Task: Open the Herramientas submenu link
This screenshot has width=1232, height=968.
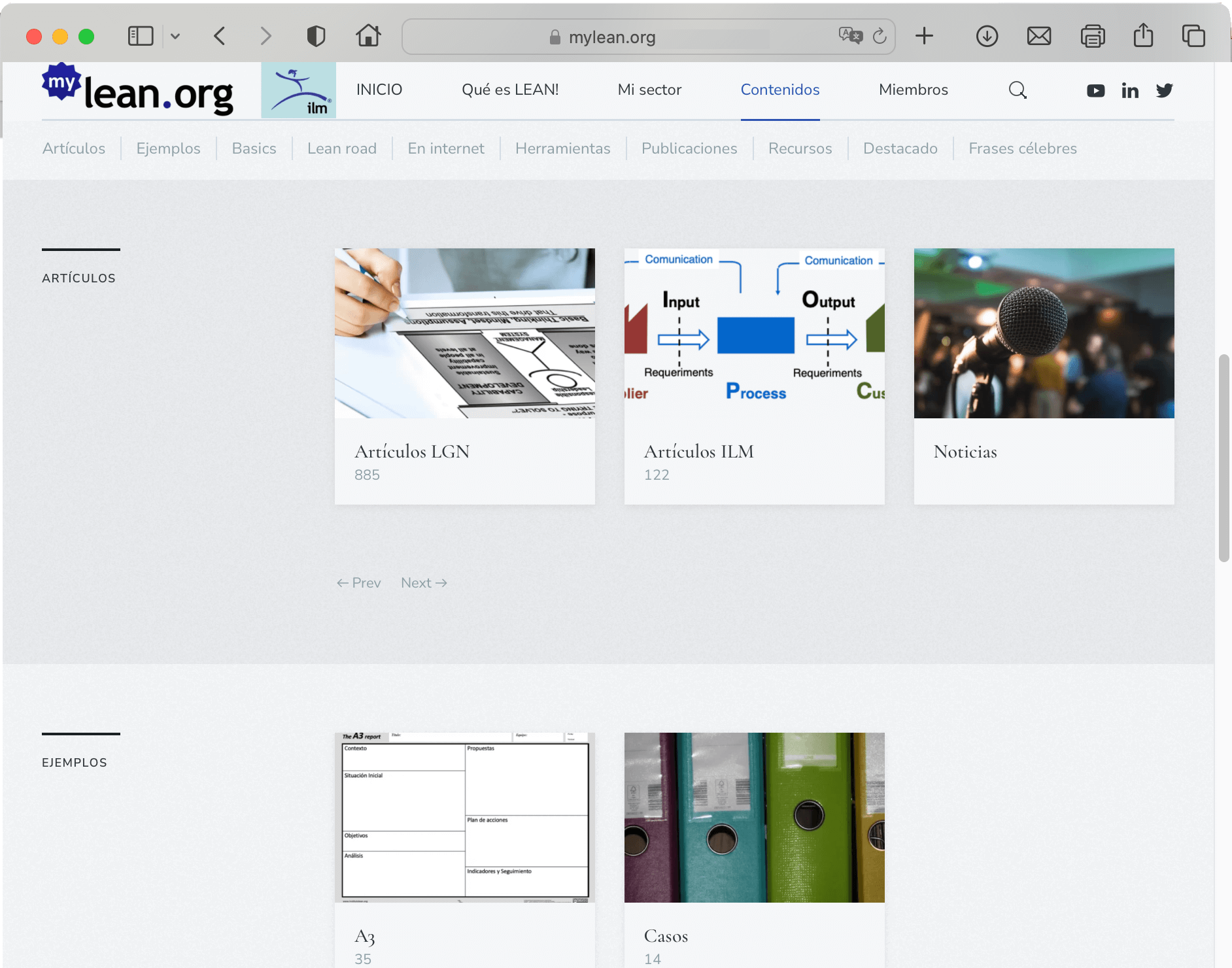Action: [562, 148]
